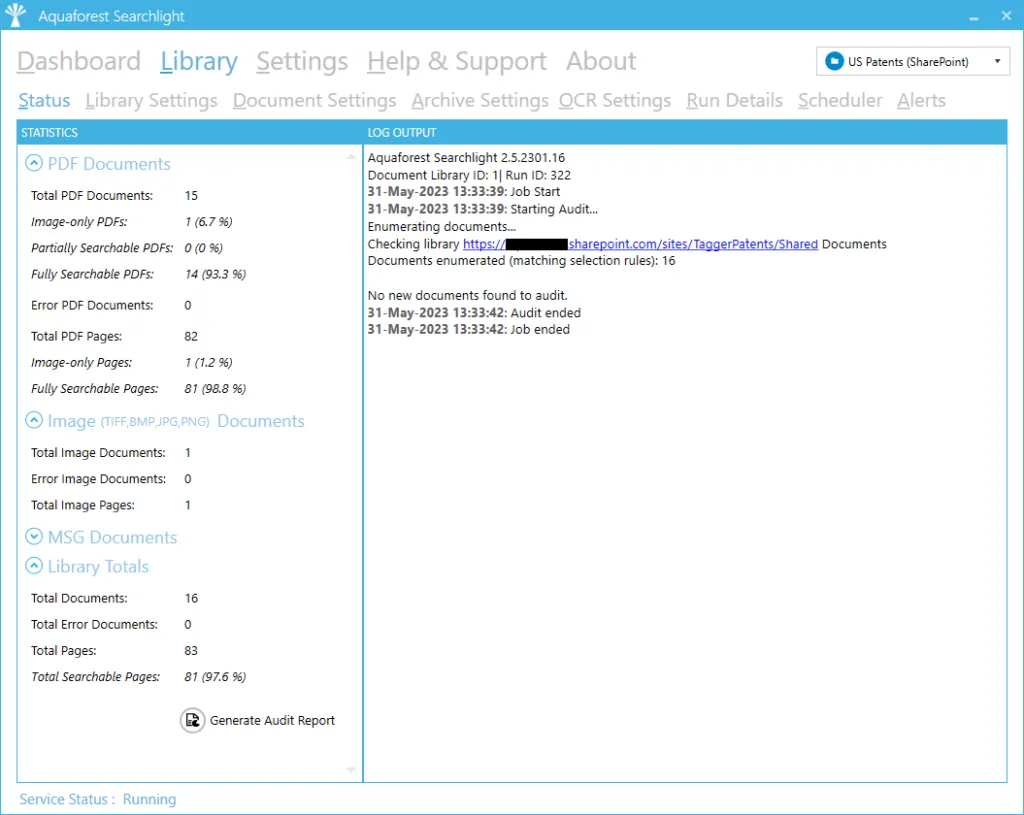The width and height of the screenshot is (1024, 815).
Task: Click the Aquaforest logo icon in title bar
Action: coord(16,16)
